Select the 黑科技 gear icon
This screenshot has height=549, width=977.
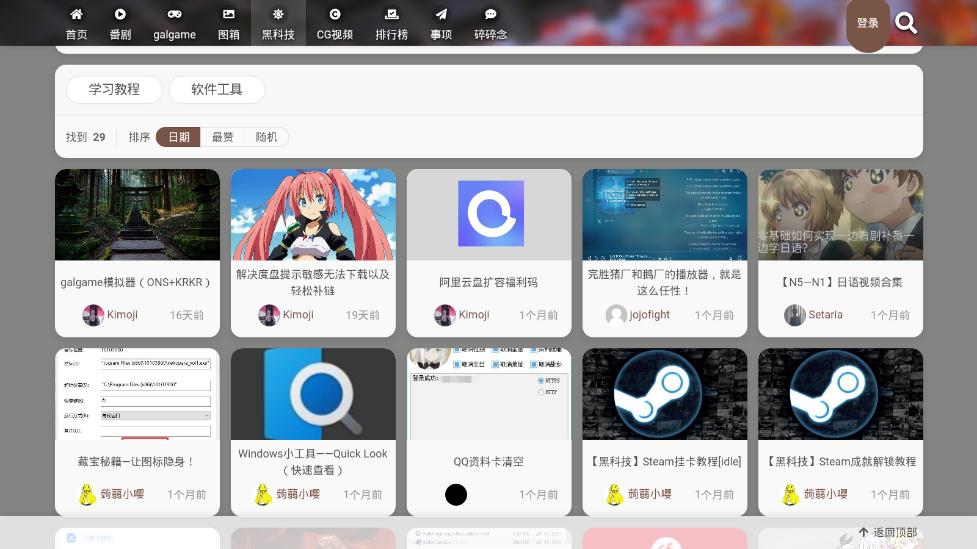(278, 14)
